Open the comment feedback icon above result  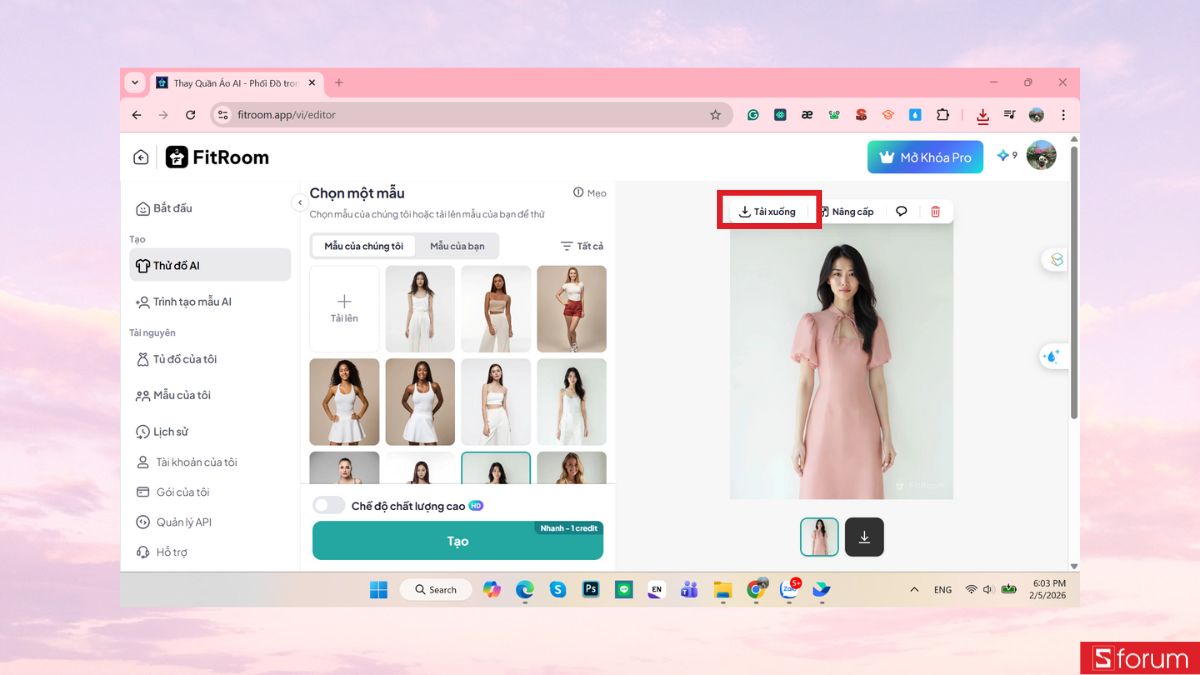[901, 212]
